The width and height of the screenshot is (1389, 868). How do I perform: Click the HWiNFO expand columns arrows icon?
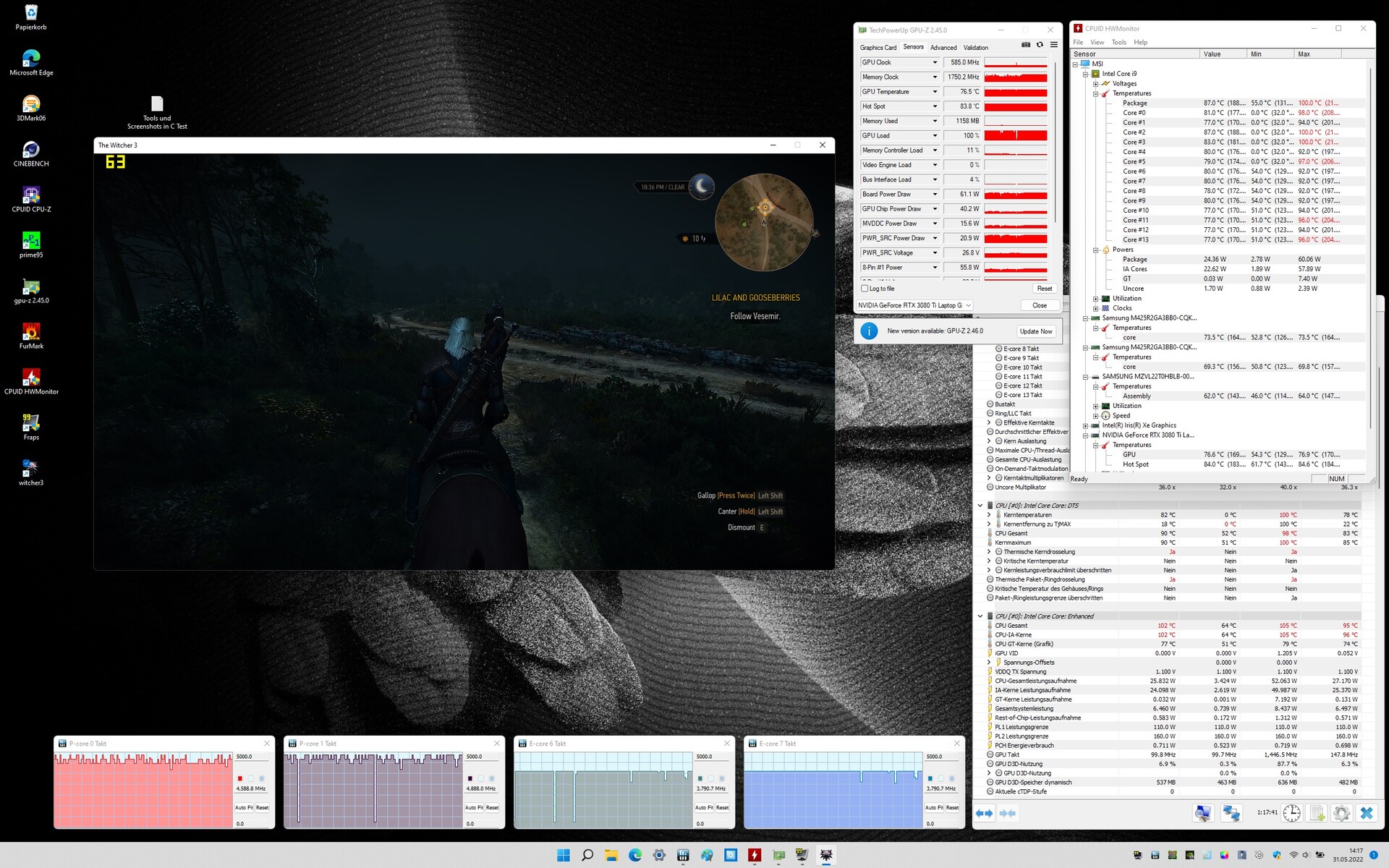(x=985, y=813)
